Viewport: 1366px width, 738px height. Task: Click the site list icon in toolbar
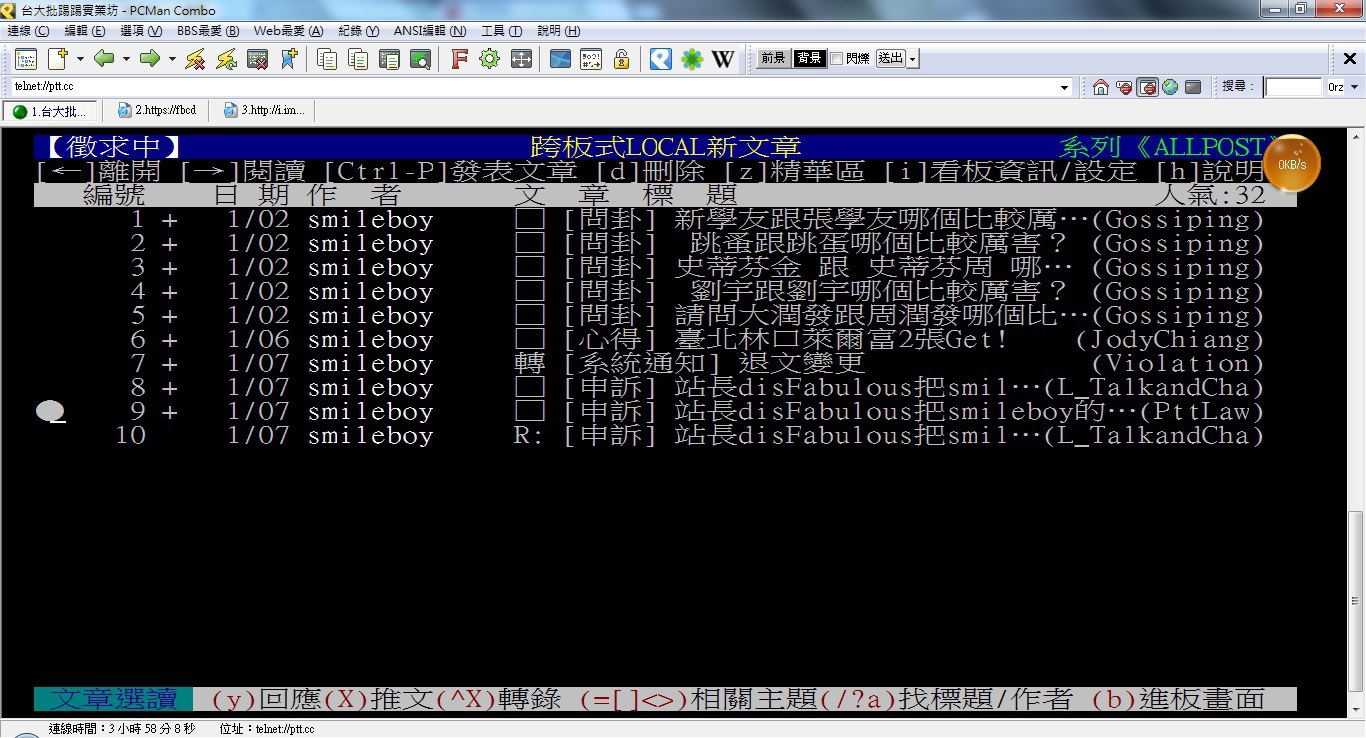25,59
